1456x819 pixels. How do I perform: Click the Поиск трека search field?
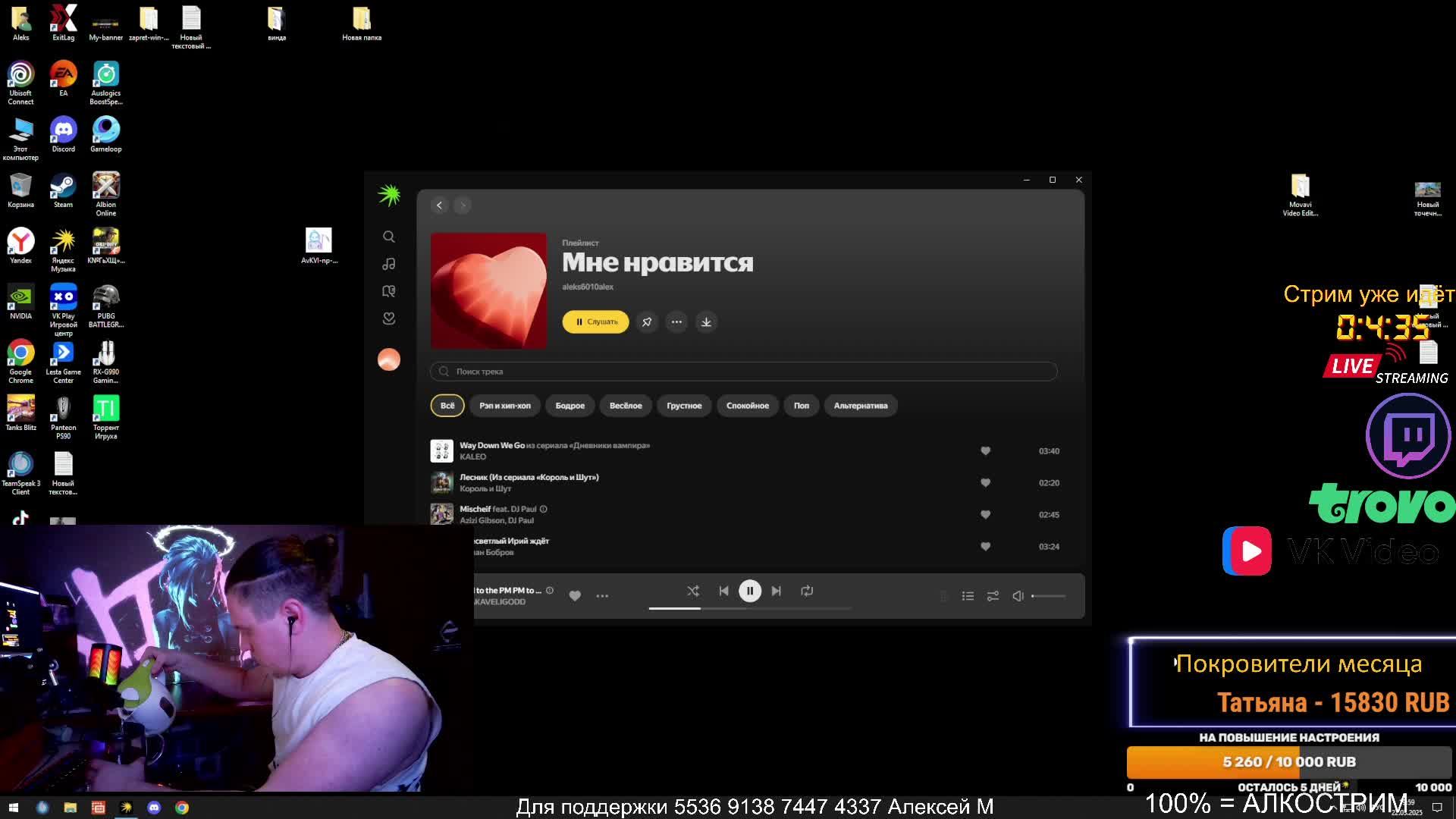pyautogui.click(x=743, y=372)
